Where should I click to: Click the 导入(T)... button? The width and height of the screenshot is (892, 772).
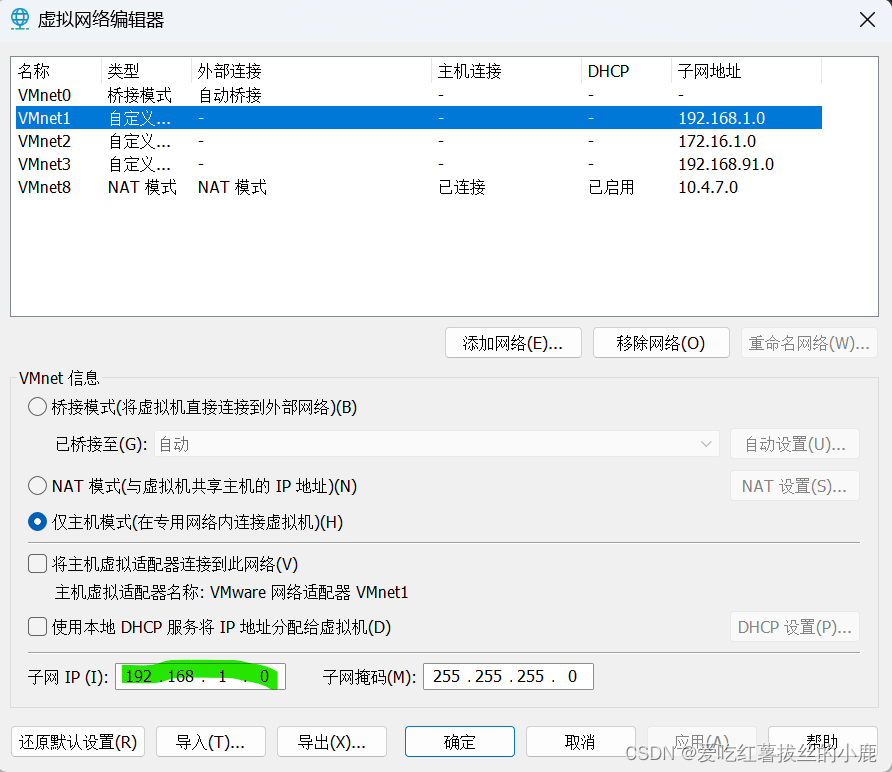click(210, 742)
